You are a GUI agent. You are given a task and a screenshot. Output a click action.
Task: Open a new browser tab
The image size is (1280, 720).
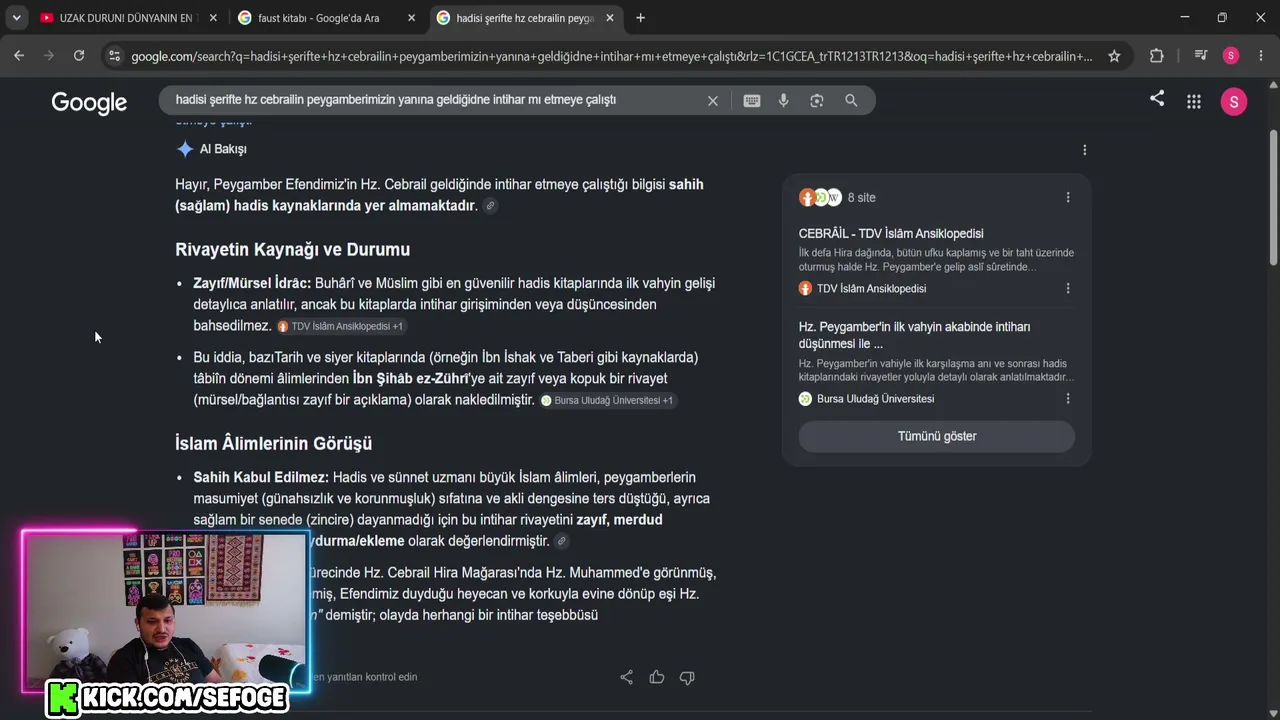(x=640, y=18)
